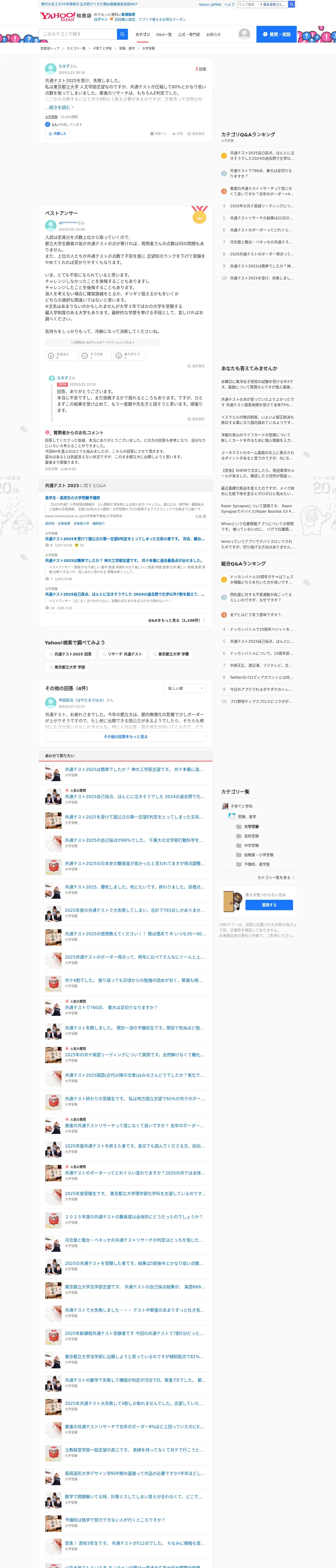
Task: Click the 質問・相談 blue button
Action: [x=276, y=34]
